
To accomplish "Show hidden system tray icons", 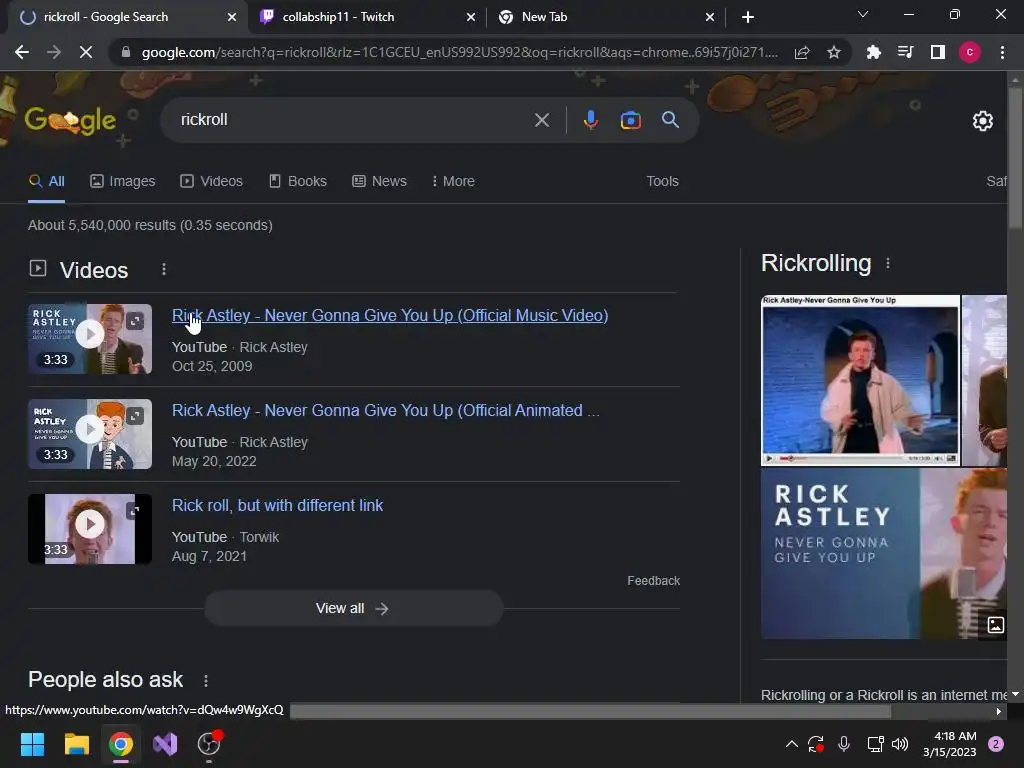I will [x=792, y=744].
